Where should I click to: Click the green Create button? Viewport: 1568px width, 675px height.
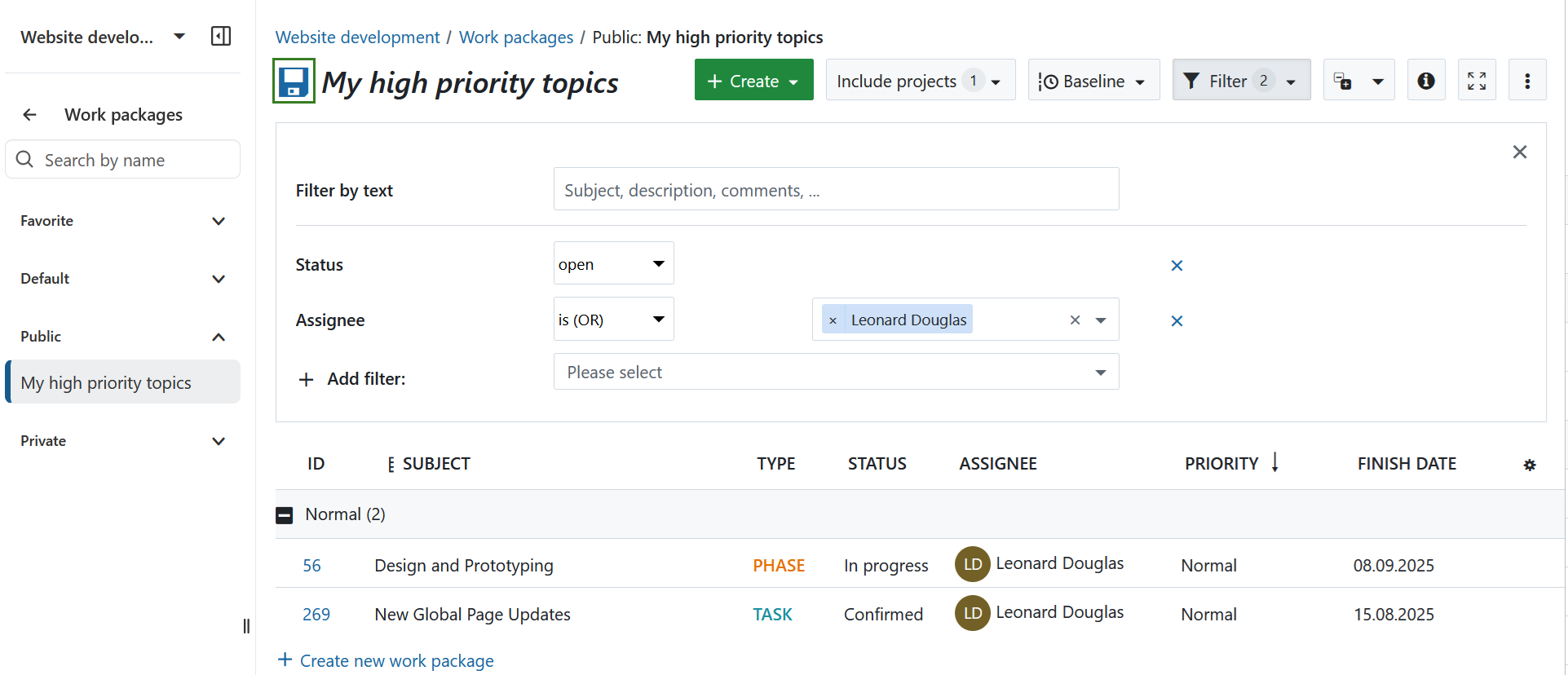753,81
